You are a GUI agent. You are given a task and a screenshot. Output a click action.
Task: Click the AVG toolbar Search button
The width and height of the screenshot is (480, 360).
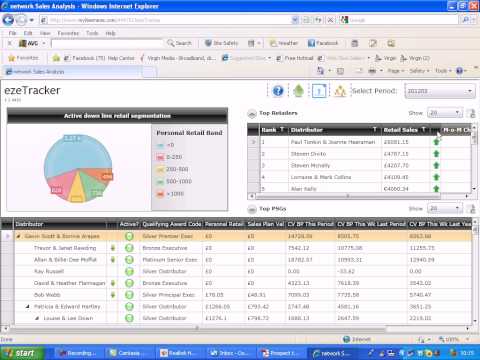(x=179, y=43)
